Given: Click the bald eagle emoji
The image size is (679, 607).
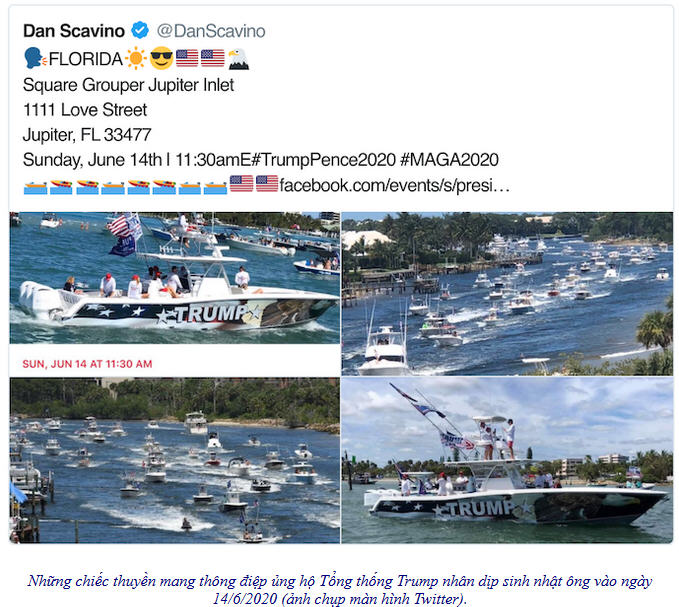Looking at the screenshot, I should 238,58.
